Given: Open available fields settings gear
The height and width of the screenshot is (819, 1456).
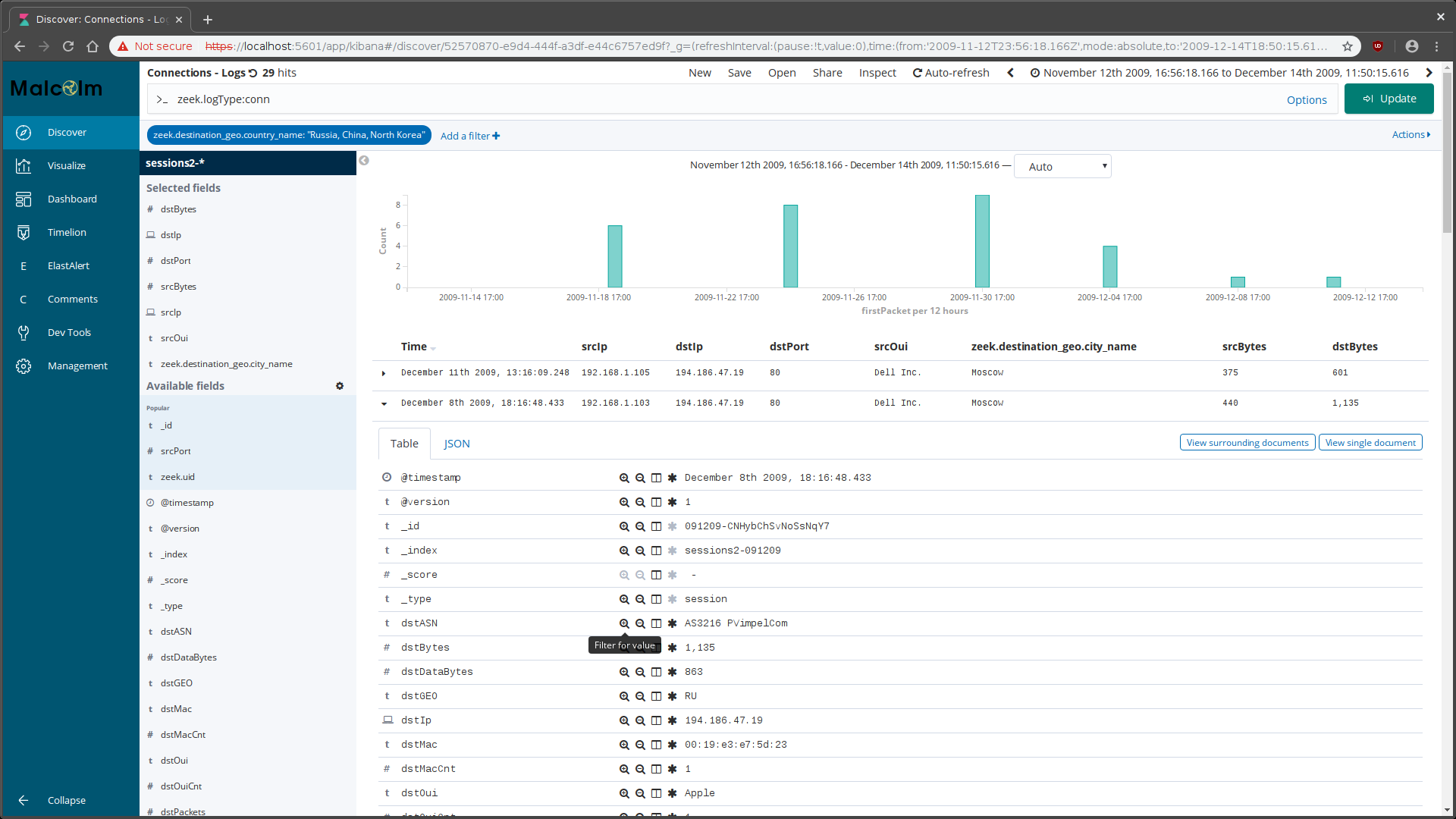Looking at the screenshot, I should coord(340,386).
